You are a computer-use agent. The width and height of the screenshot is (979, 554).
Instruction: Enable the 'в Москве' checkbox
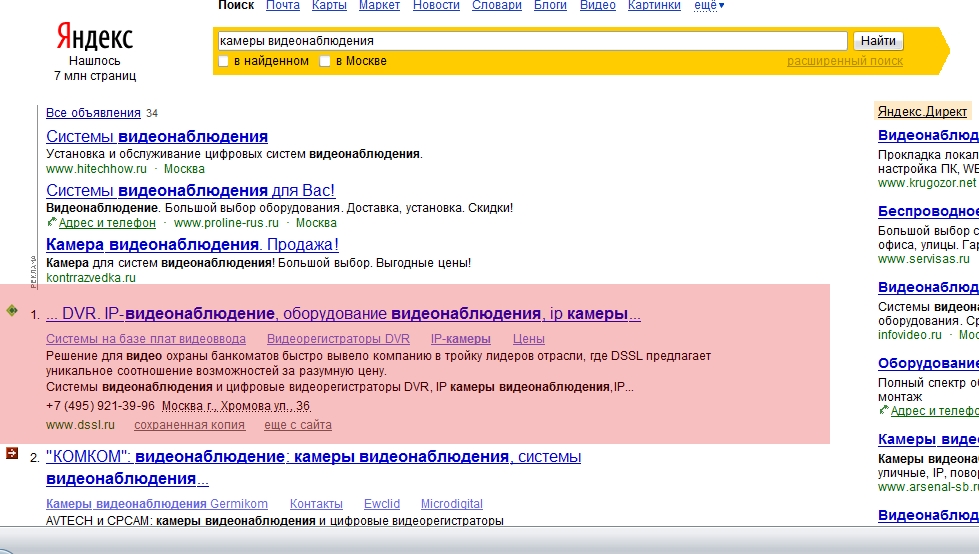[325, 61]
